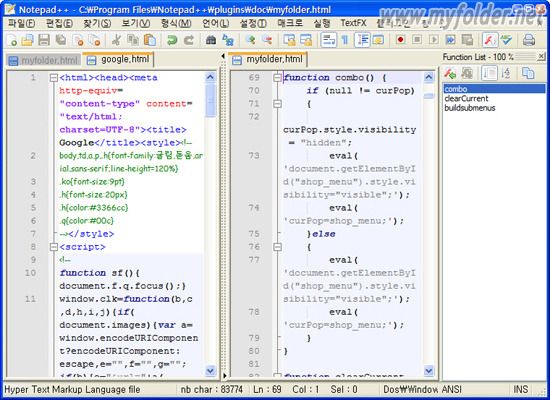
Task: Close the Function List panel
Action: [x=541, y=56]
